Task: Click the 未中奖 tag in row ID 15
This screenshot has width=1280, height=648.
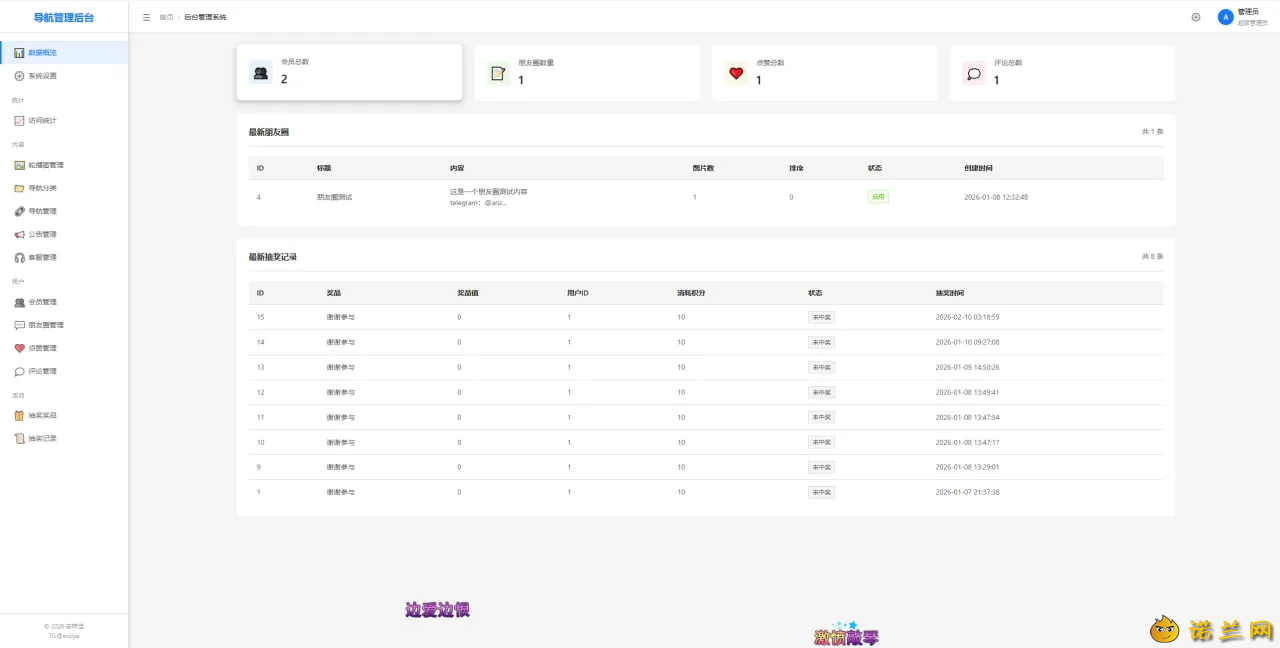Action: [821, 317]
